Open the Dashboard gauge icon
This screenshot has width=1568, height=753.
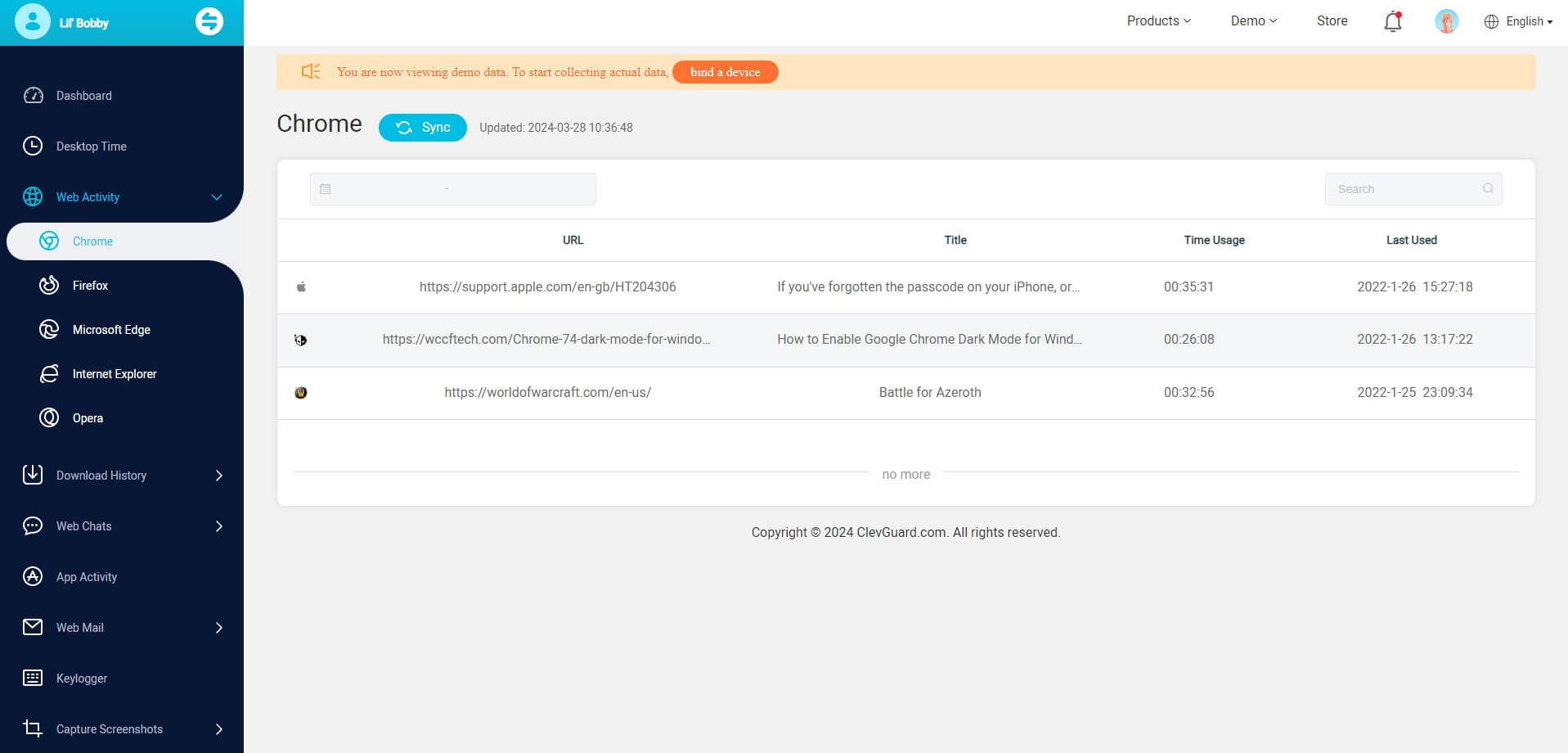(x=33, y=96)
